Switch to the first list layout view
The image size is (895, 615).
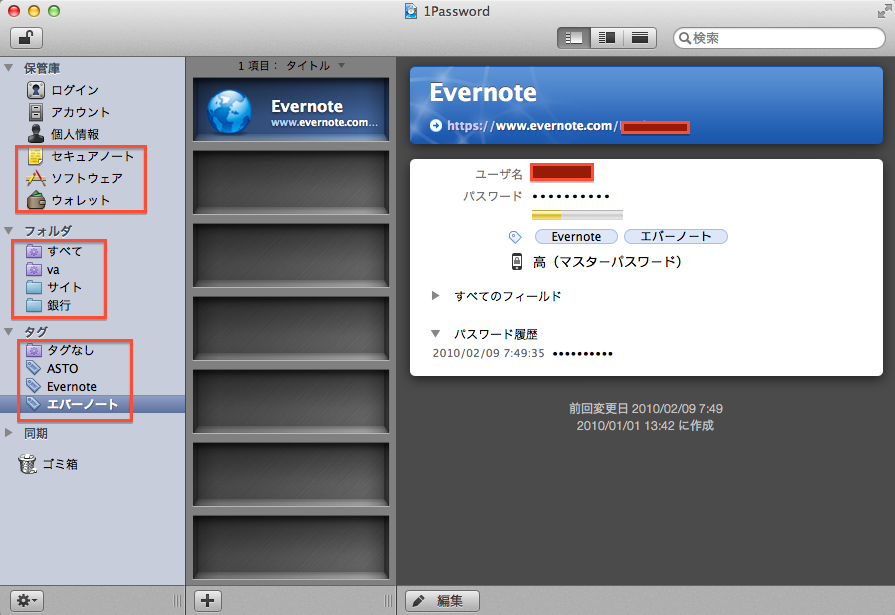click(573, 38)
